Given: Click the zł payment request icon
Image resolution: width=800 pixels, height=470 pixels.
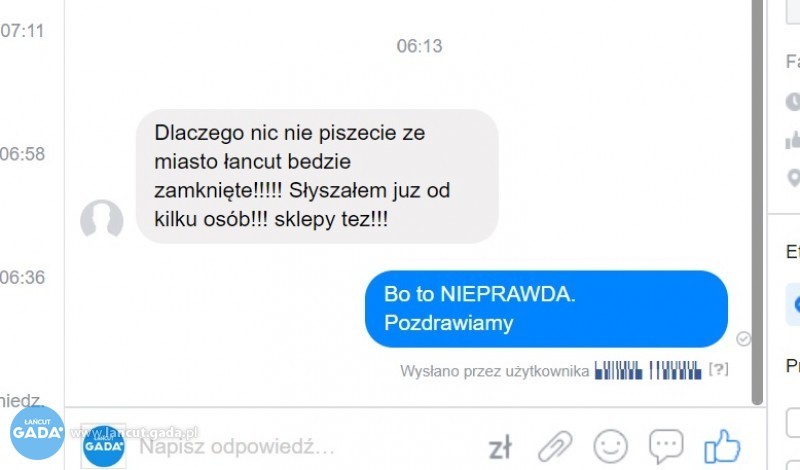Looking at the screenshot, I should coord(499,449).
